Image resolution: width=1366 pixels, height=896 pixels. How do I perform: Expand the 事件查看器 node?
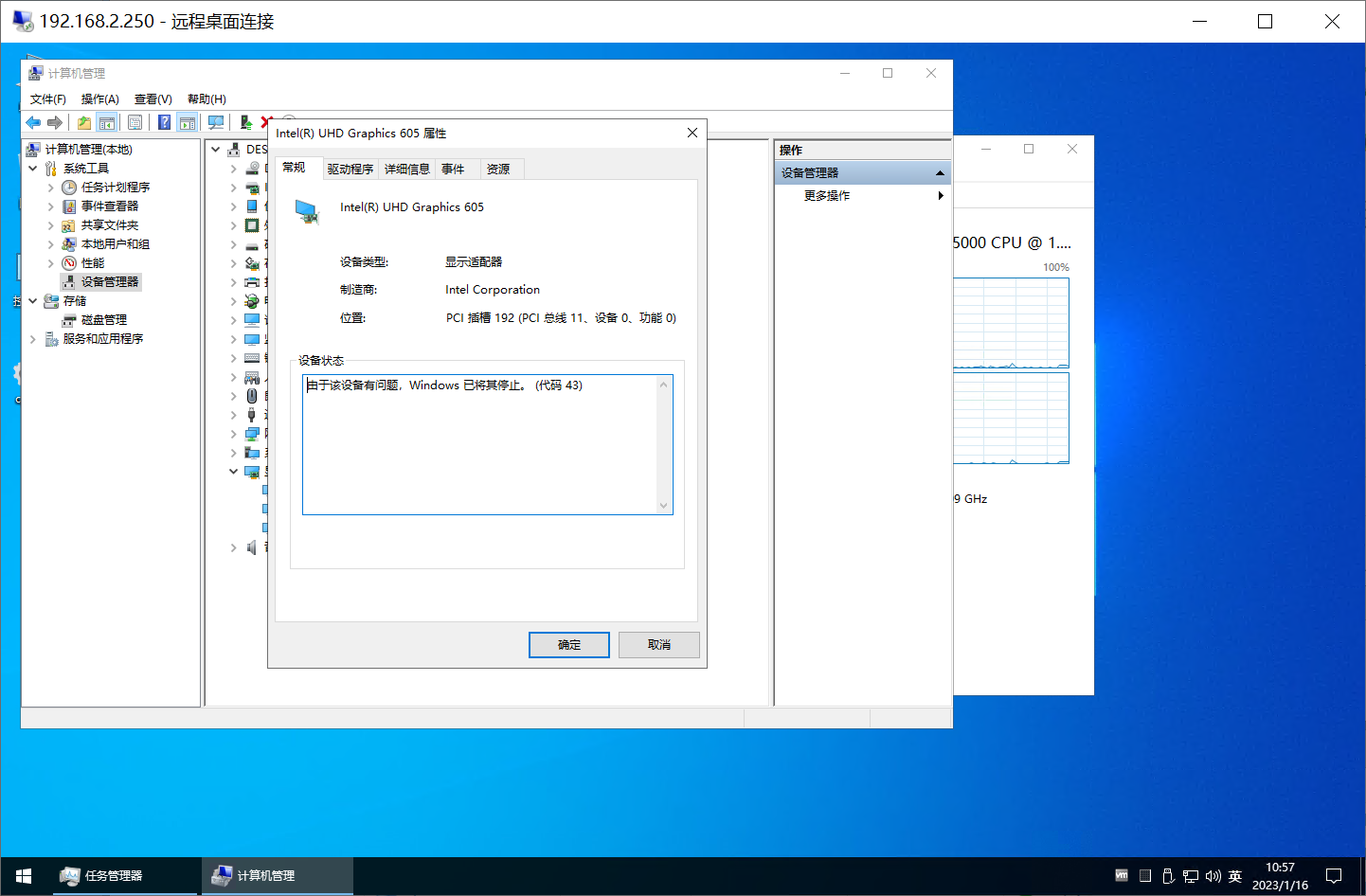click(51, 206)
